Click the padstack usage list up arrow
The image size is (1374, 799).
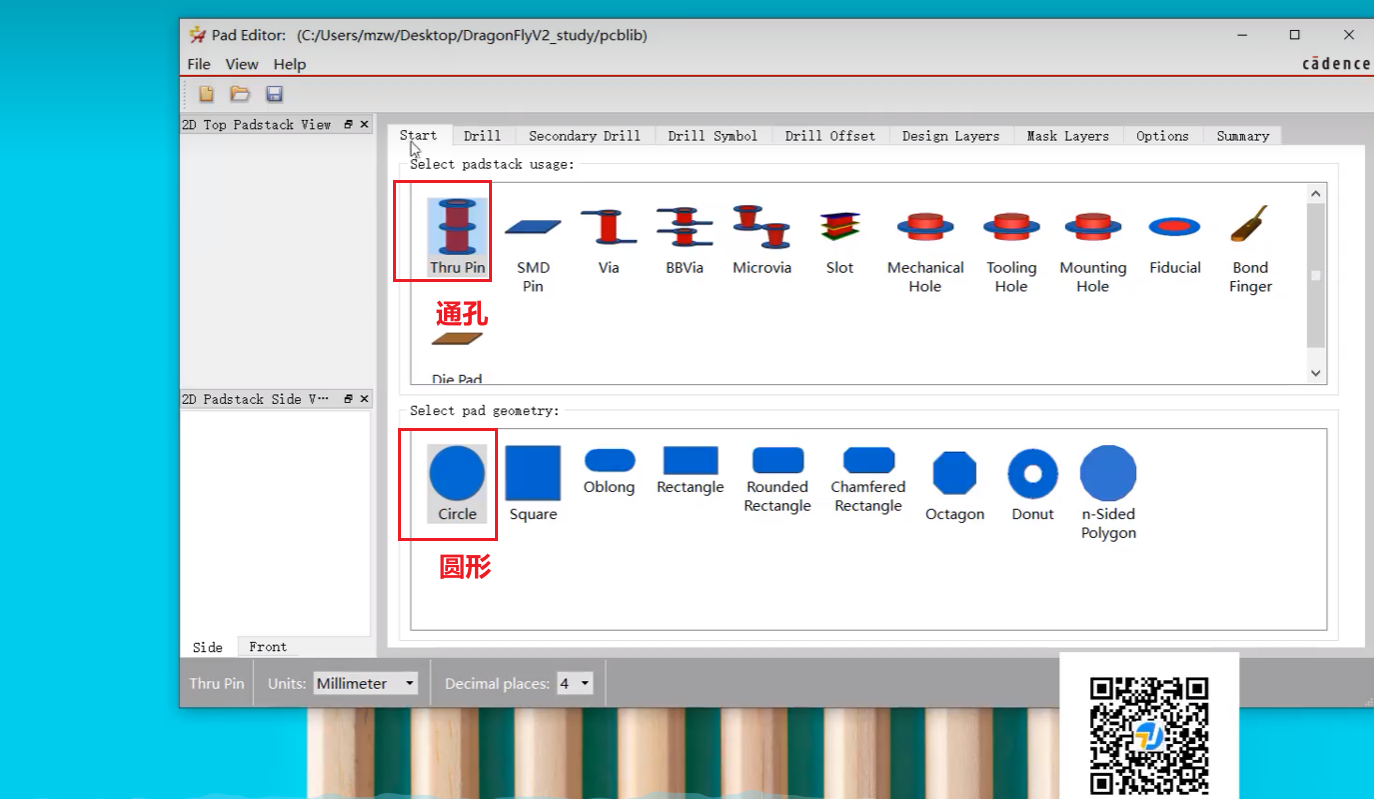tap(1316, 194)
